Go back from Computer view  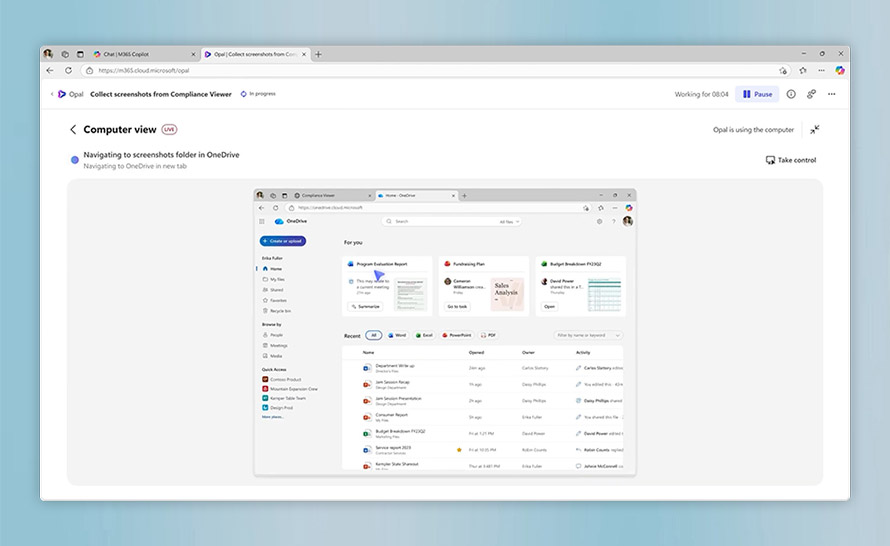[73, 129]
